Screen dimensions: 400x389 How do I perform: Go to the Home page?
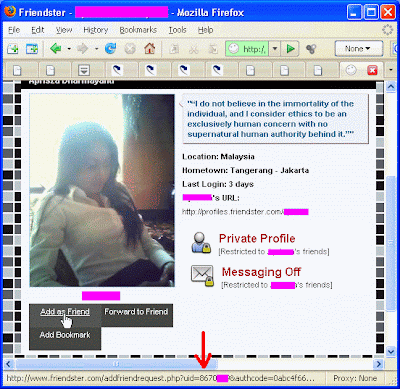point(150,49)
